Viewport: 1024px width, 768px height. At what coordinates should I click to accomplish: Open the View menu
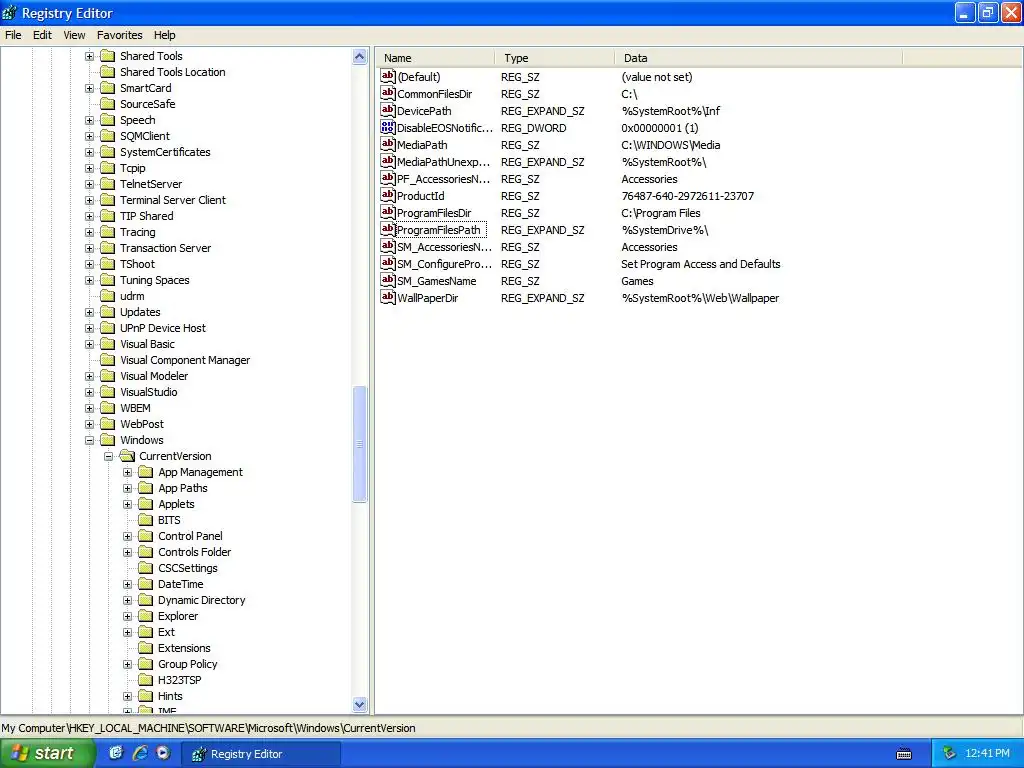click(x=74, y=35)
